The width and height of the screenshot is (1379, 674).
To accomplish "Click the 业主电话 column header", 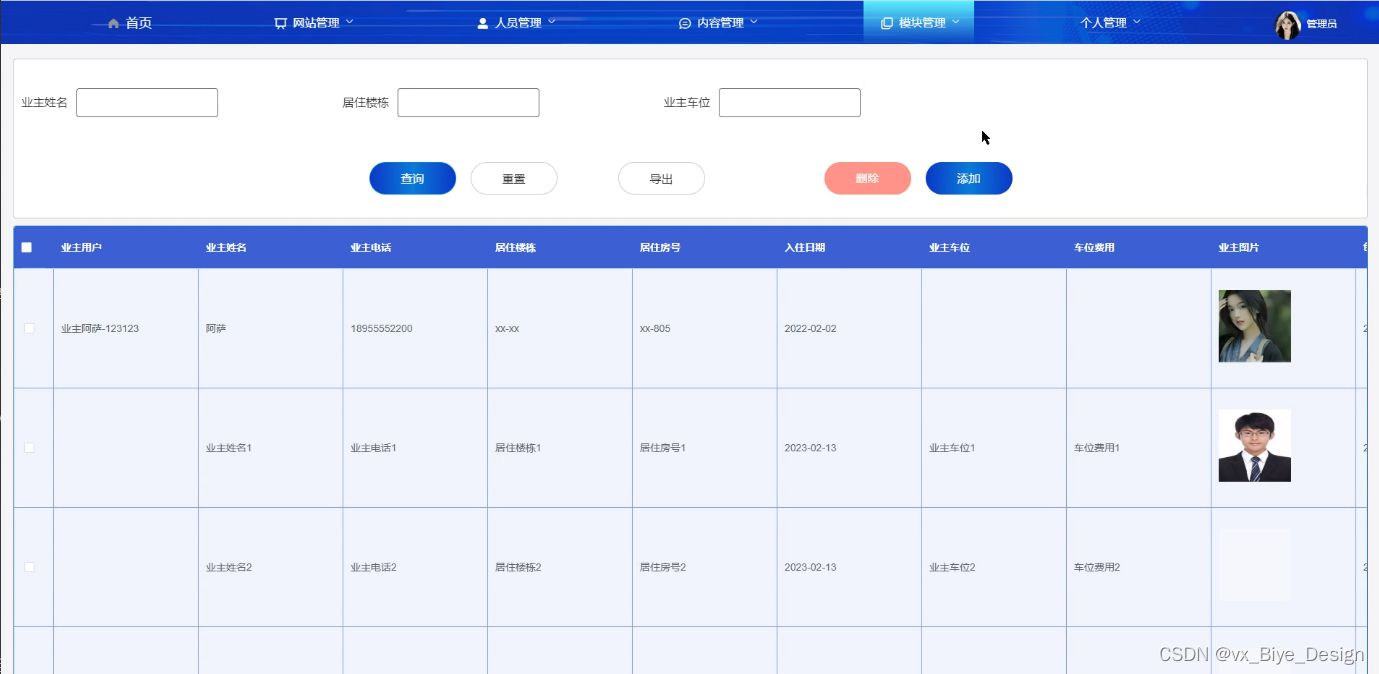I will [x=370, y=247].
